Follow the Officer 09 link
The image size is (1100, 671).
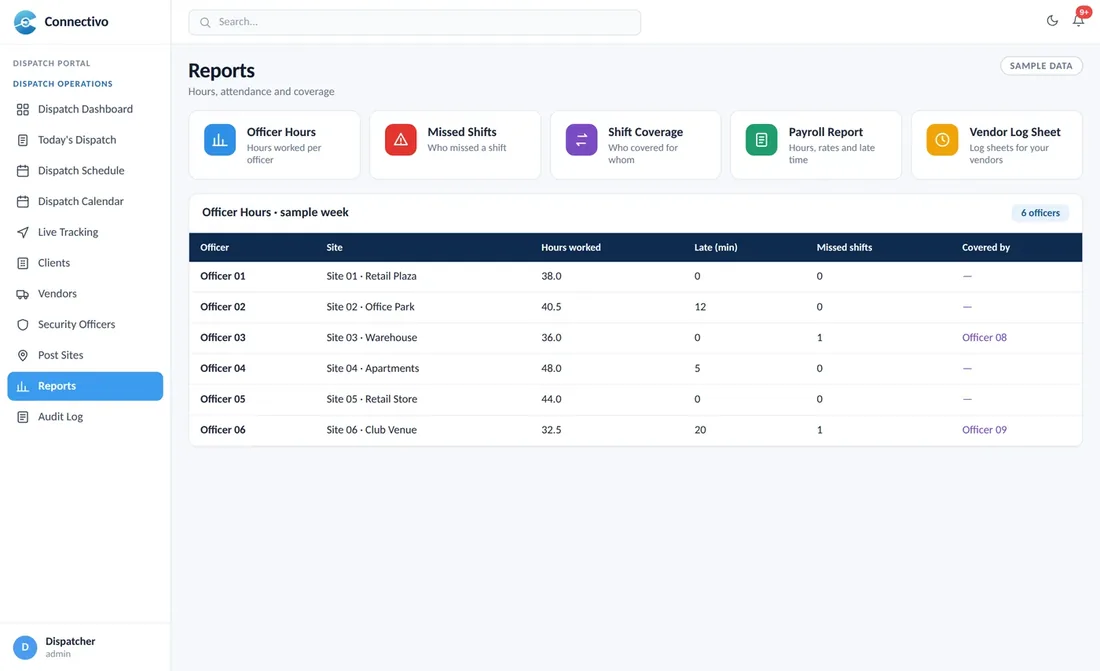tap(984, 430)
